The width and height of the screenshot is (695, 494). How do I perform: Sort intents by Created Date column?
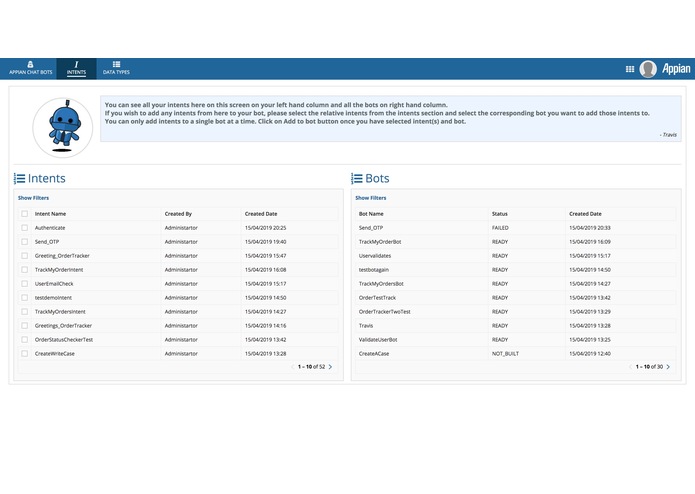[261, 214]
